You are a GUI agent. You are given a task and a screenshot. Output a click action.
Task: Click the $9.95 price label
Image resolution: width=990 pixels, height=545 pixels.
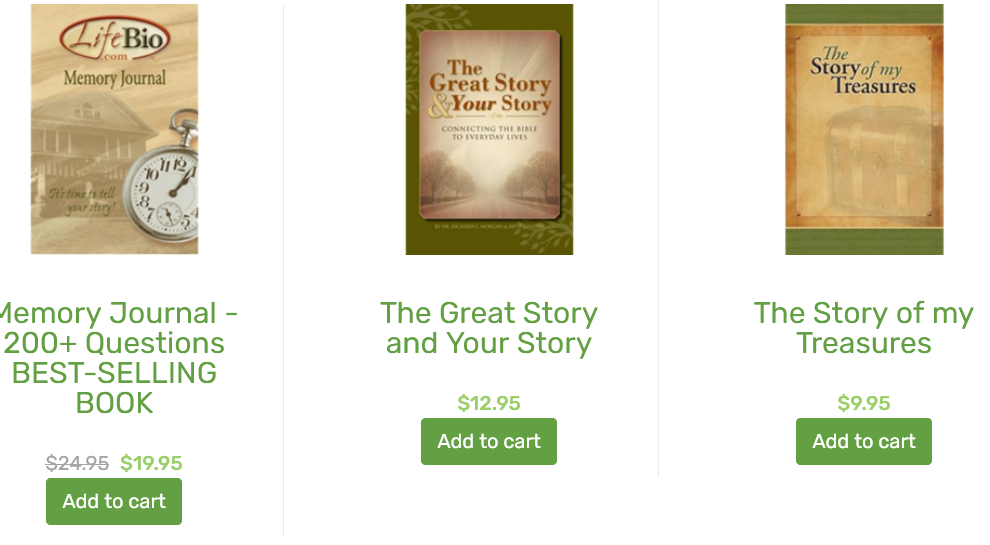point(864,404)
